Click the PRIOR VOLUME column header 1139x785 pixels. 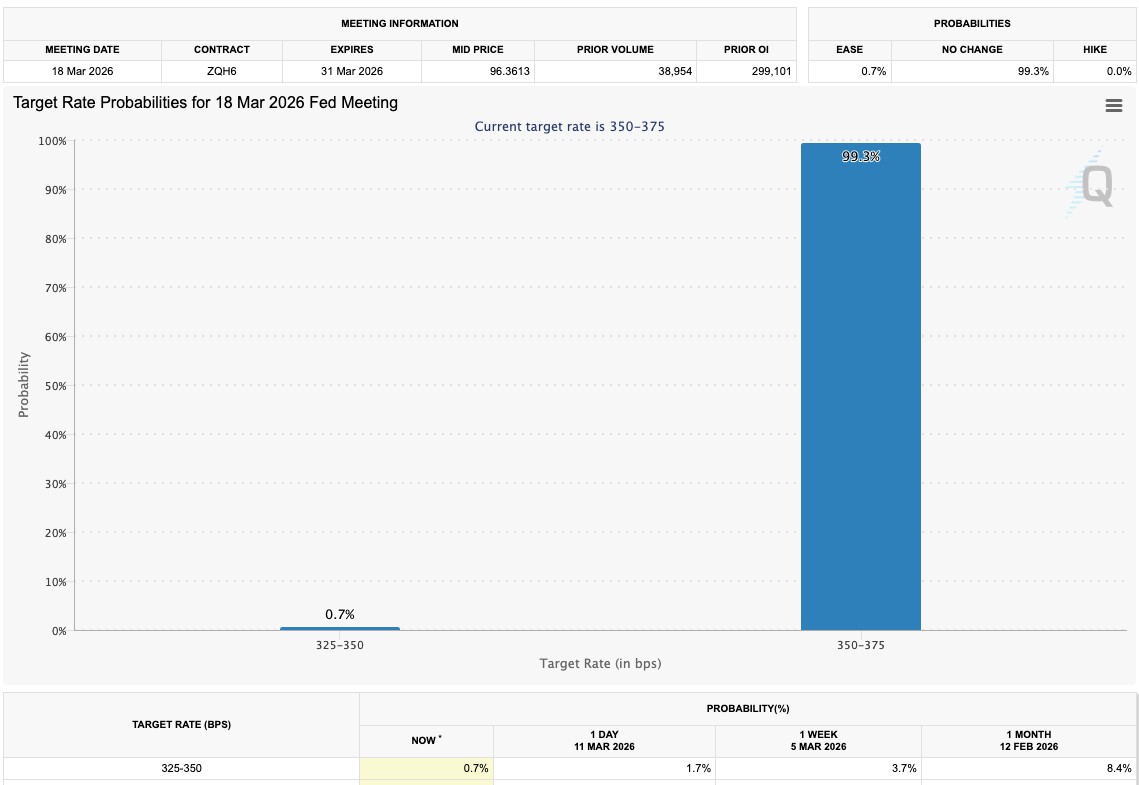coord(615,49)
